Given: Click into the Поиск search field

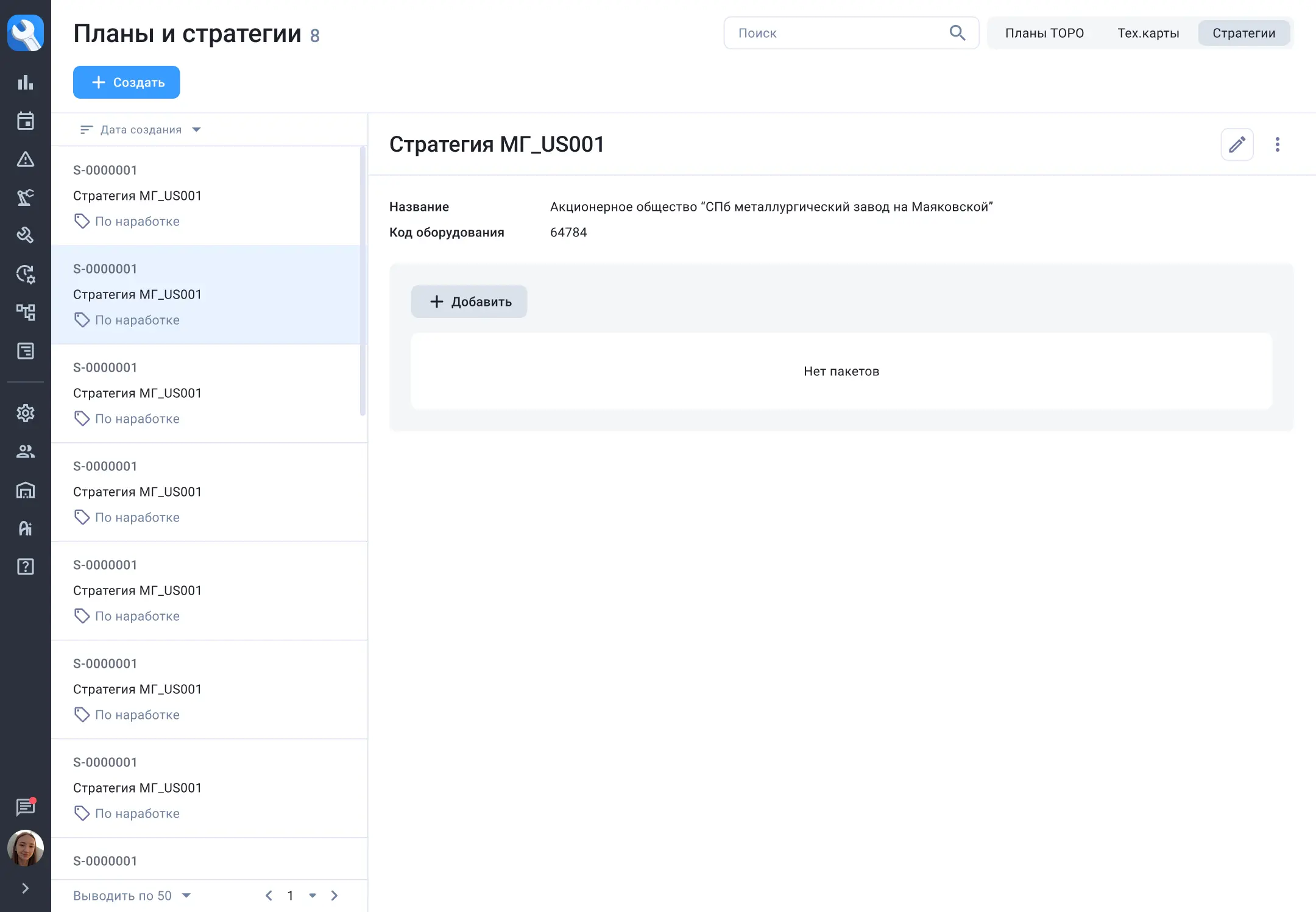Looking at the screenshot, I should (x=838, y=33).
